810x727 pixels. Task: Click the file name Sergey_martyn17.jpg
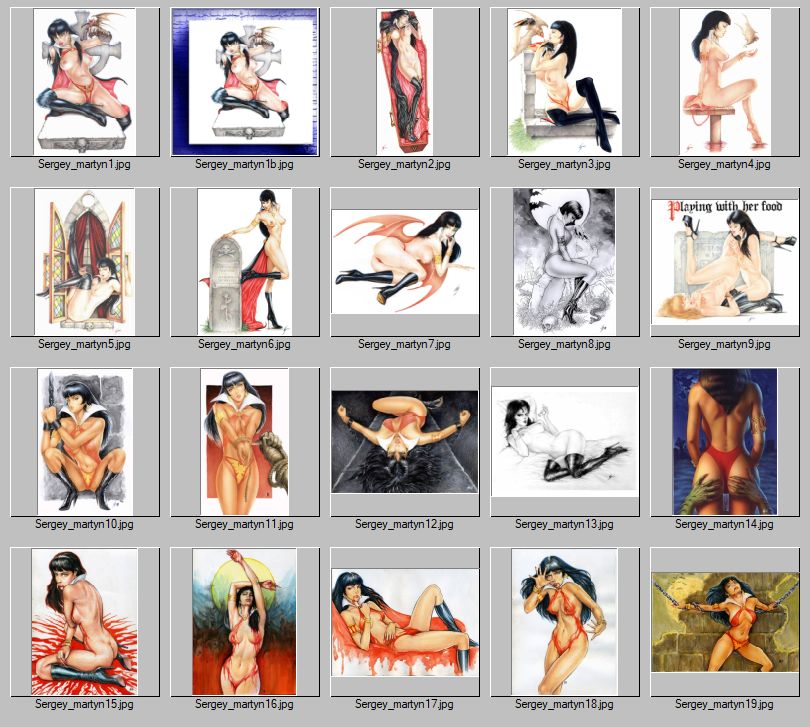tap(404, 704)
